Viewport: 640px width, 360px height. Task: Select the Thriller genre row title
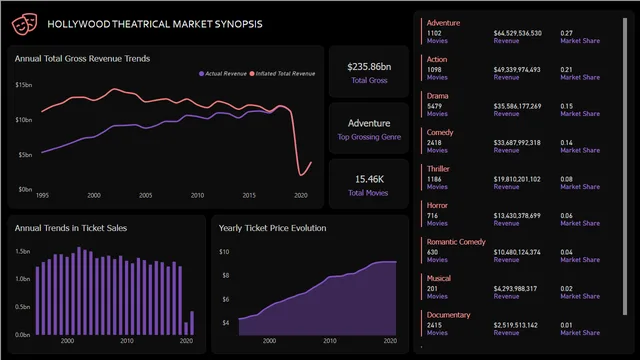tap(438, 169)
